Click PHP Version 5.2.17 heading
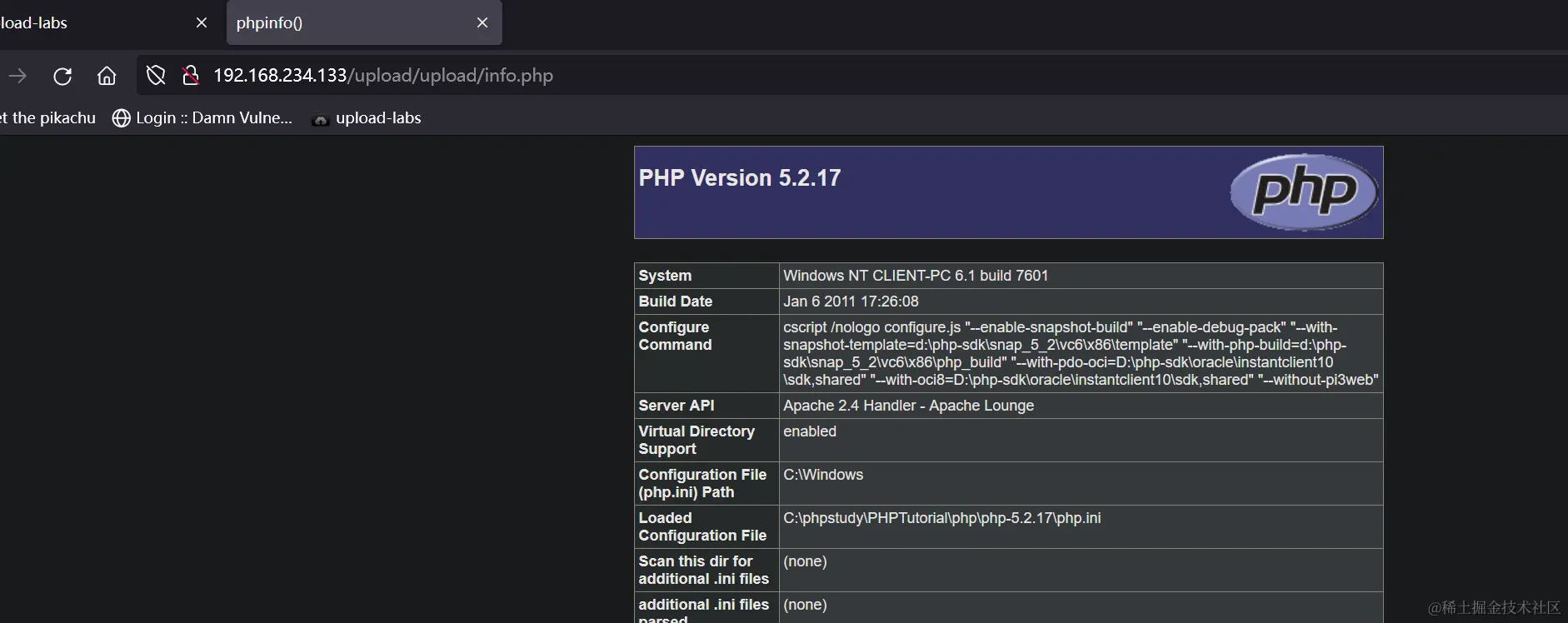Viewport: 1568px width, 623px height. pyautogui.click(x=740, y=178)
